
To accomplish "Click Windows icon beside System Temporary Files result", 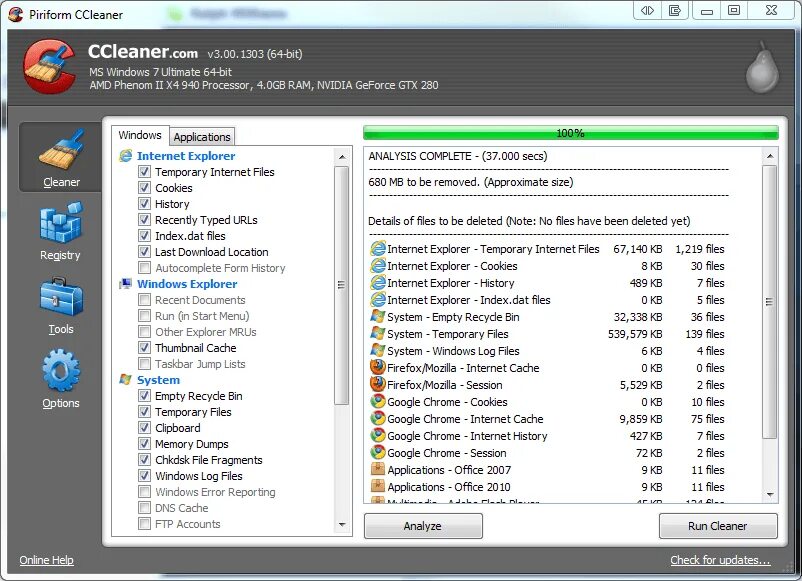I will [377, 333].
